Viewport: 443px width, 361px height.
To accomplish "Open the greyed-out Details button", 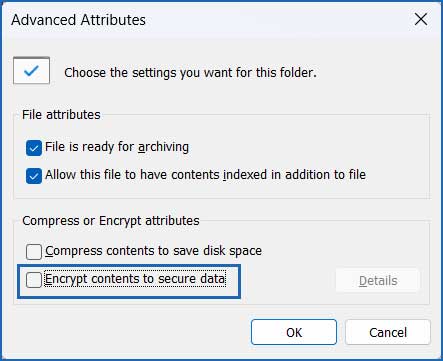I will point(378,281).
